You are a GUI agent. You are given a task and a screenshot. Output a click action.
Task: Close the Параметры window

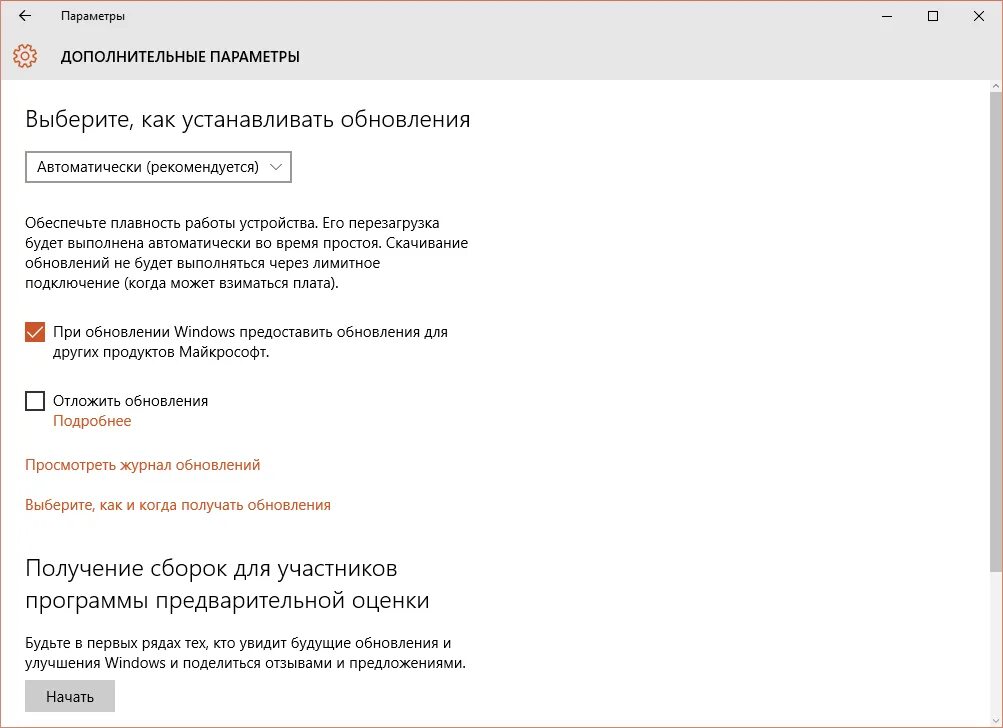(x=979, y=16)
